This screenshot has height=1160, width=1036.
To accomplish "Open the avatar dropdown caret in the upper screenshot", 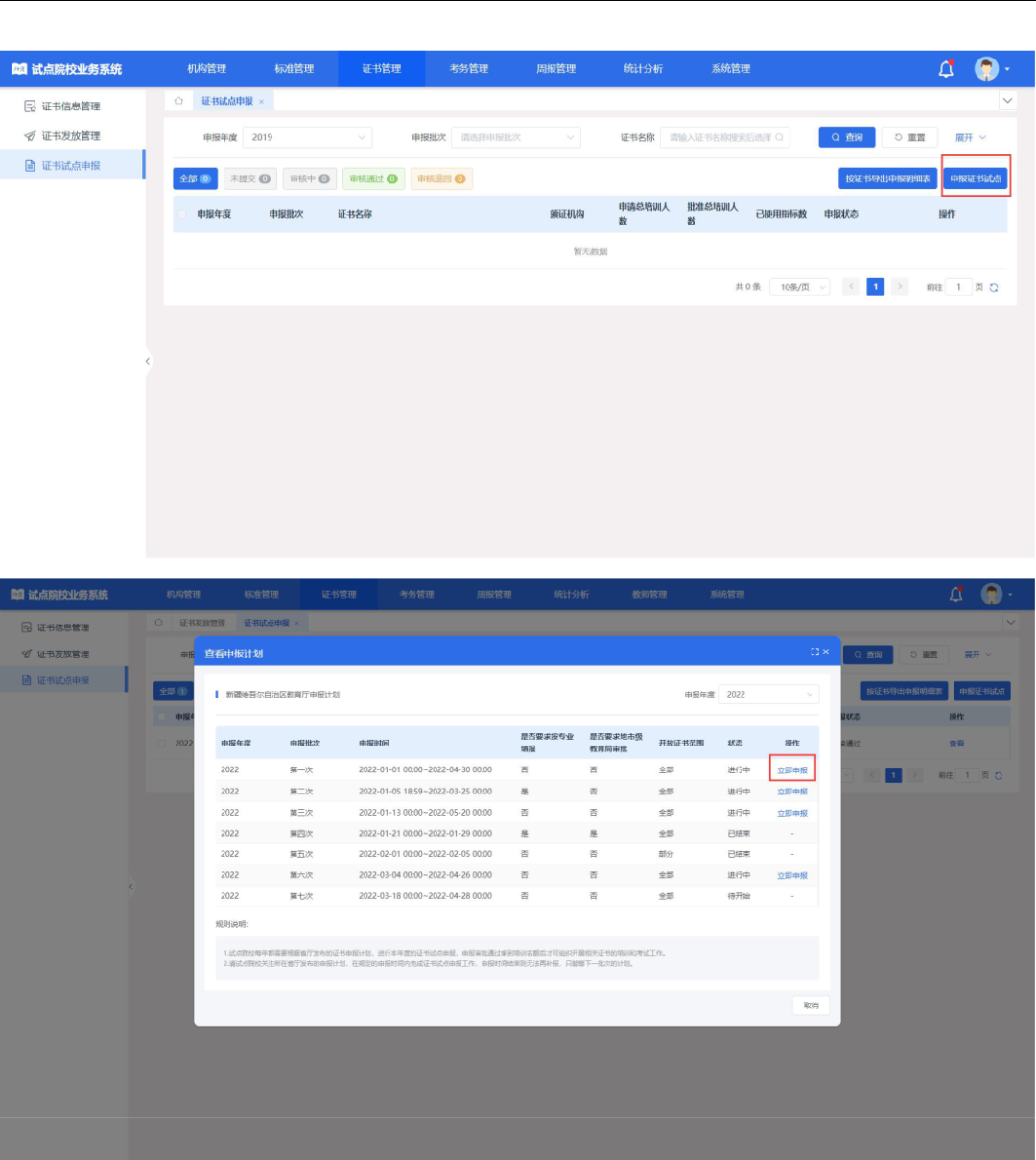I will click(1007, 70).
